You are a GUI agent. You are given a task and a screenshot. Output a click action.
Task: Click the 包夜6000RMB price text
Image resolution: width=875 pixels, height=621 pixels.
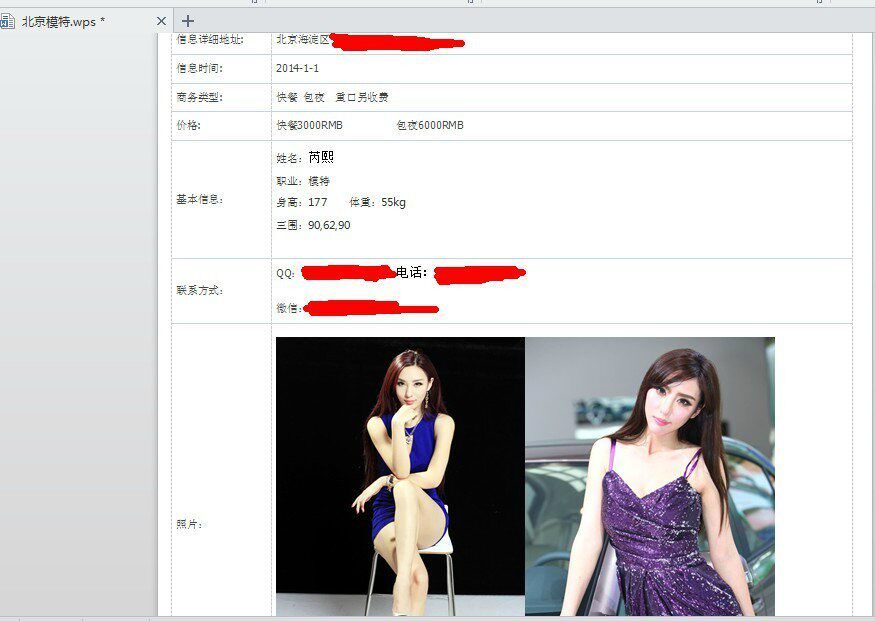(x=432, y=125)
